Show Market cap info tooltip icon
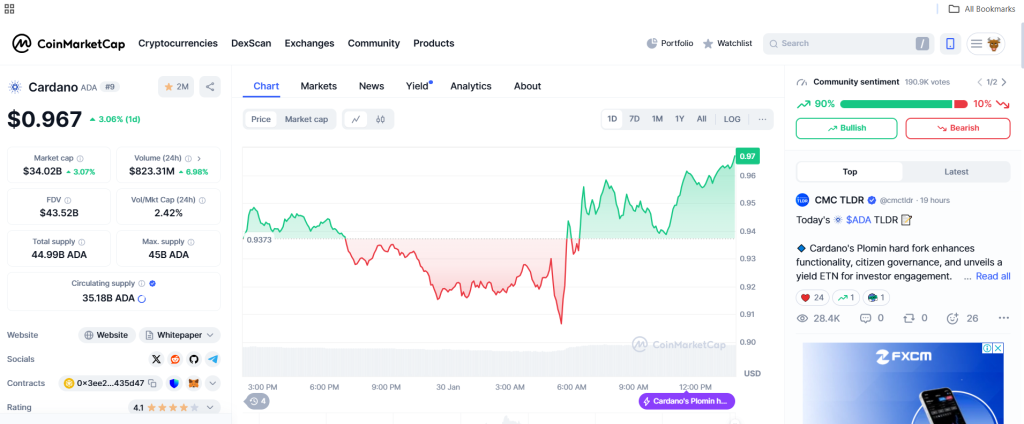This screenshot has width=1024, height=424. [x=80, y=158]
